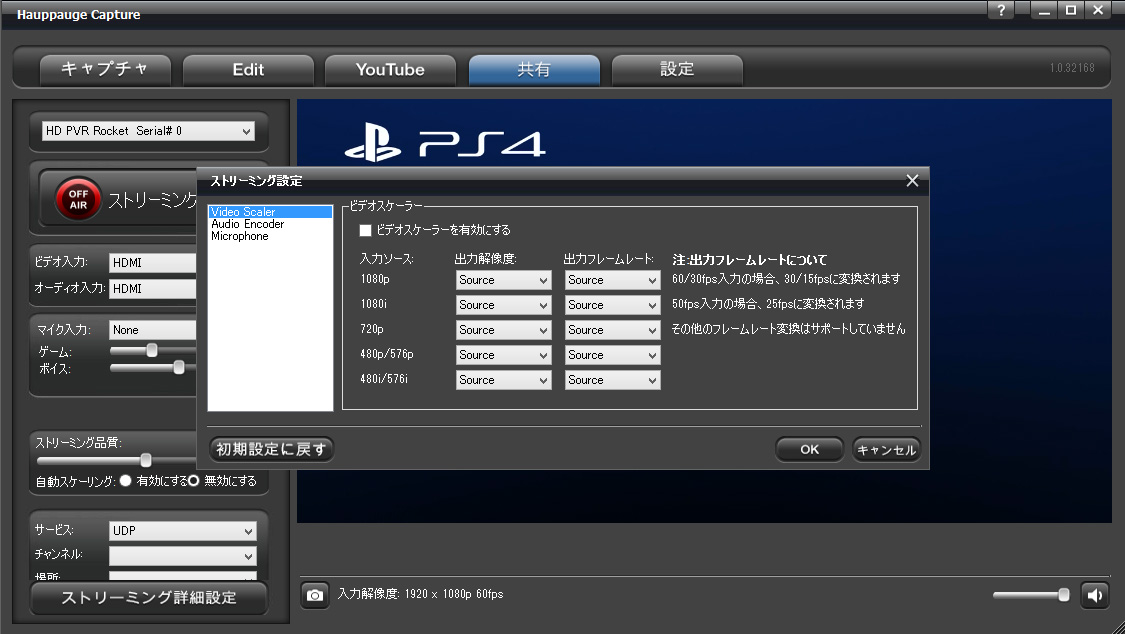Open help with the question mark icon
Image resolution: width=1125 pixels, height=634 pixels.
pos(1002,10)
